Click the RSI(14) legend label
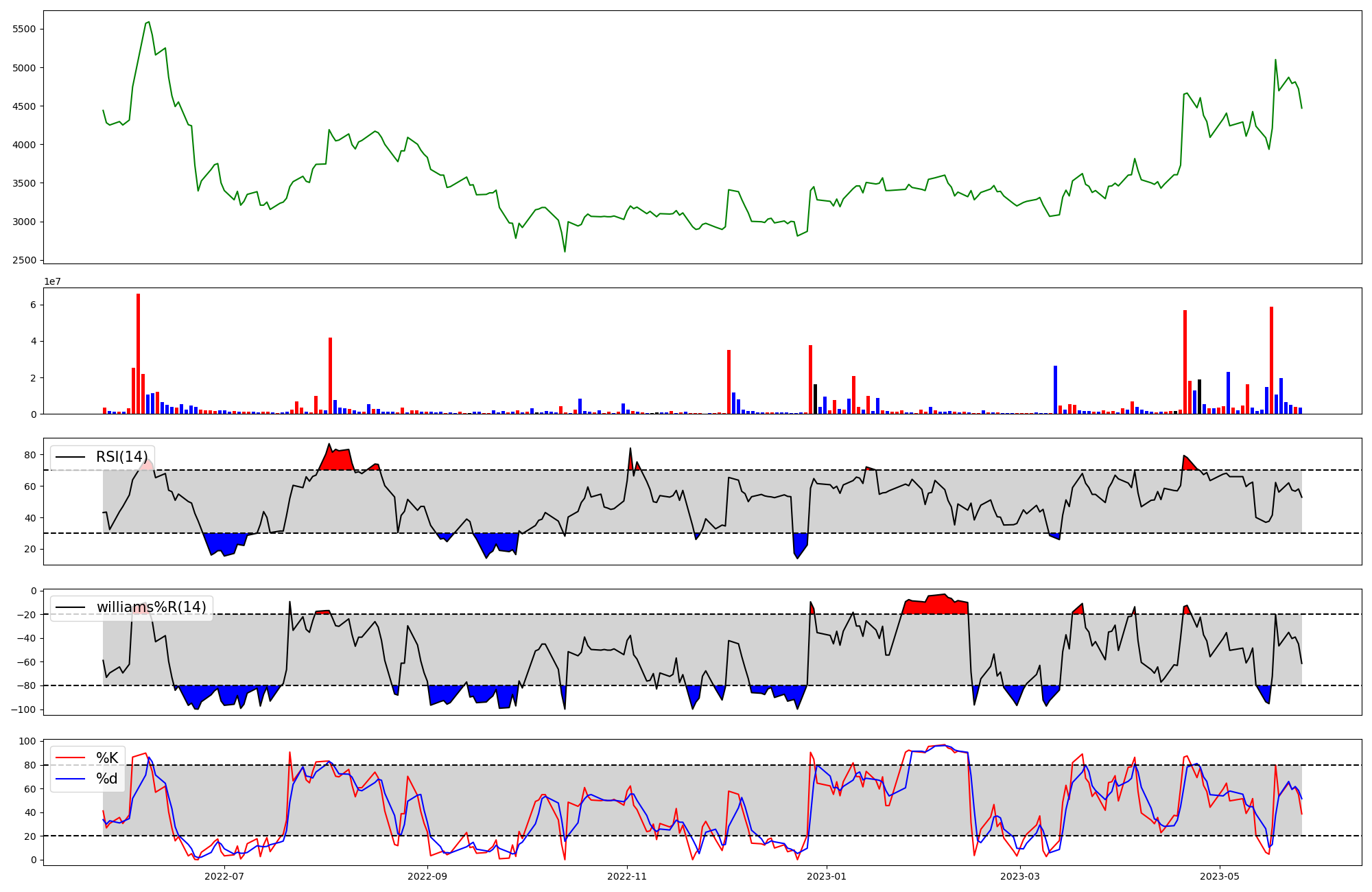Screen dimensions: 1372x892 [x=121, y=457]
